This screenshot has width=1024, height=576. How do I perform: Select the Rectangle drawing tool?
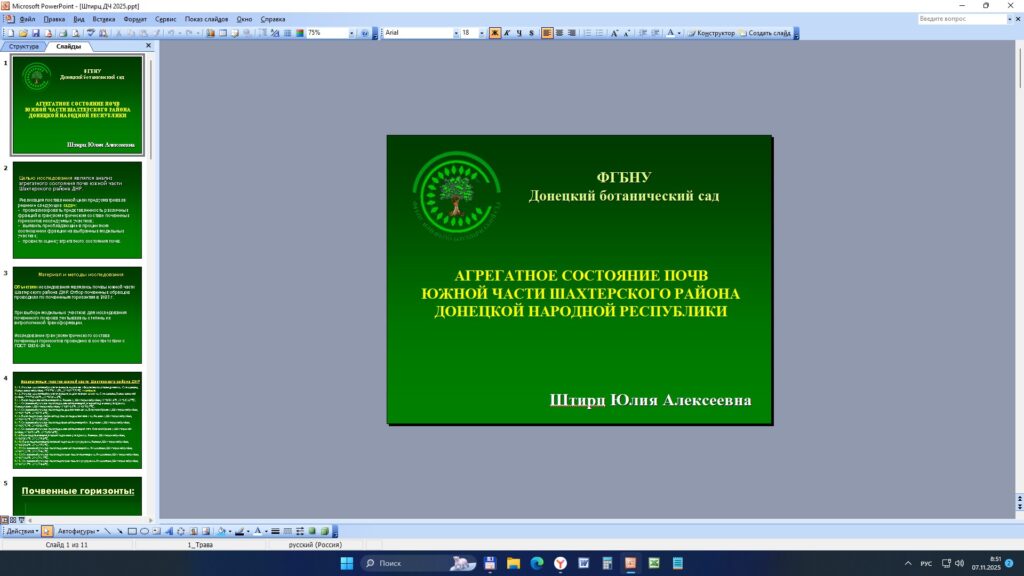131,531
